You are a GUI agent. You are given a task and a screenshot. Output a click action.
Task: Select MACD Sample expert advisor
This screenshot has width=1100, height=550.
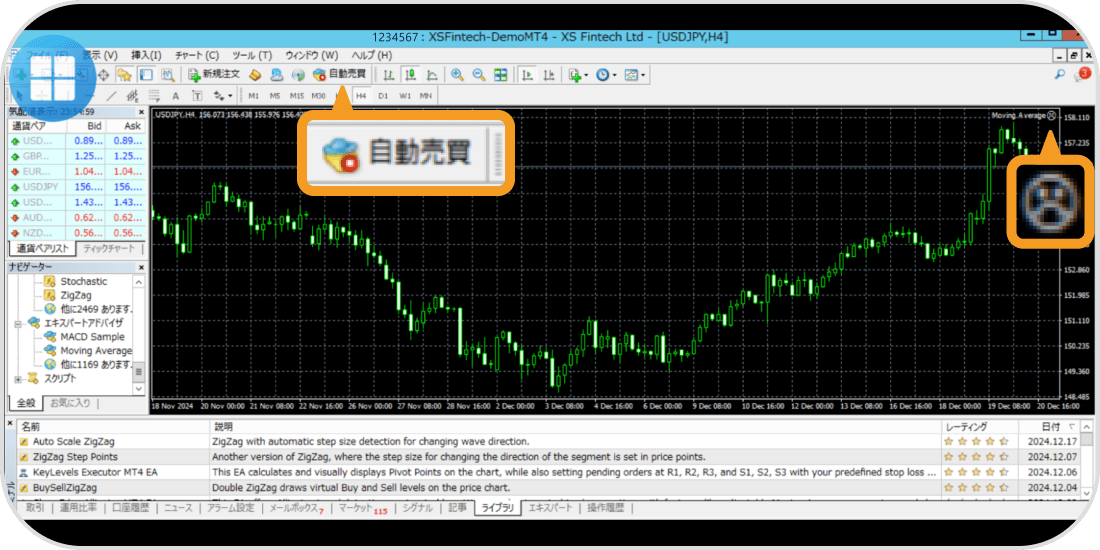[x=83, y=337]
